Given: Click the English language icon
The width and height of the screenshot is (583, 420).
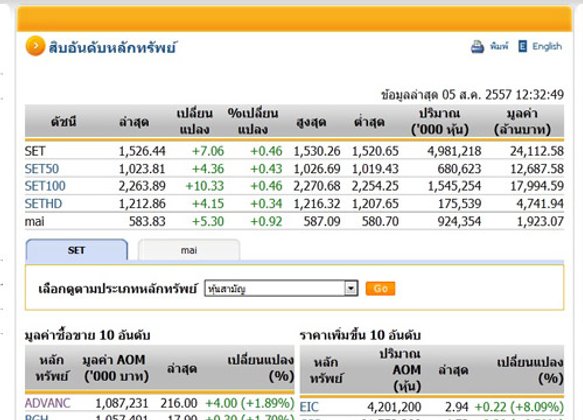Looking at the screenshot, I should pos(522,46).
